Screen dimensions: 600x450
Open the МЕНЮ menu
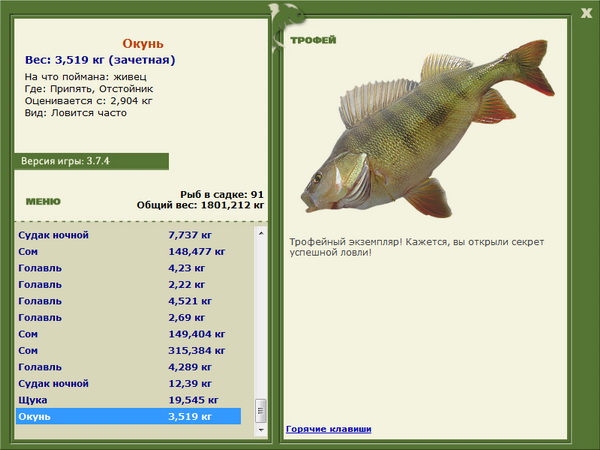[x=43, y=201]
